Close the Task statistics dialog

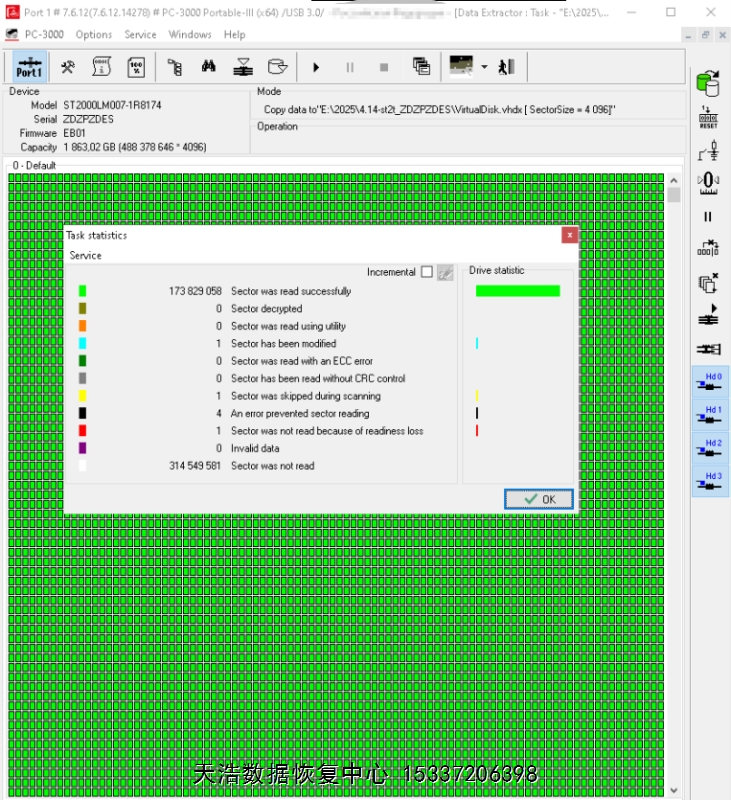click(x=569, y=235)
